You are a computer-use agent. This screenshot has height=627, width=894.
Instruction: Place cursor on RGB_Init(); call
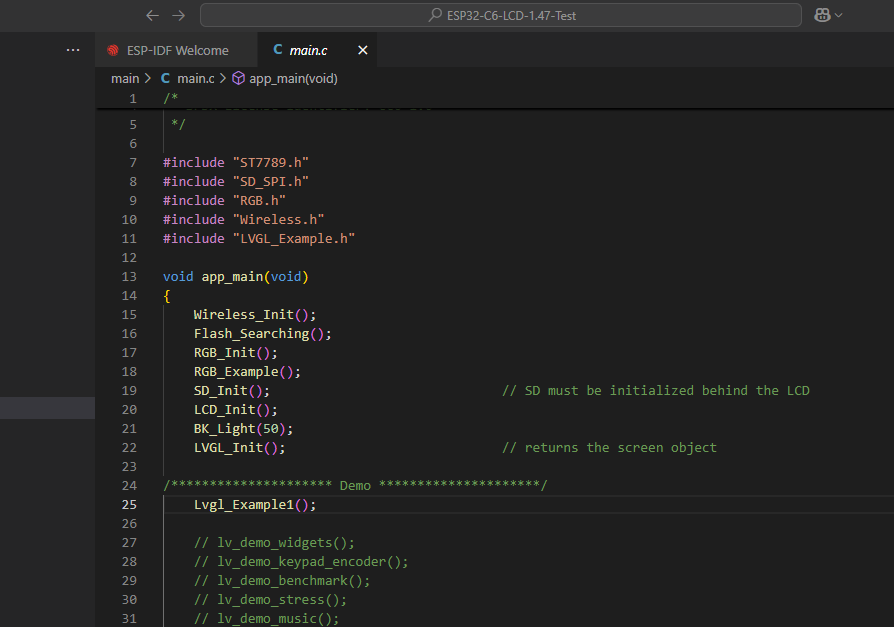235,353
